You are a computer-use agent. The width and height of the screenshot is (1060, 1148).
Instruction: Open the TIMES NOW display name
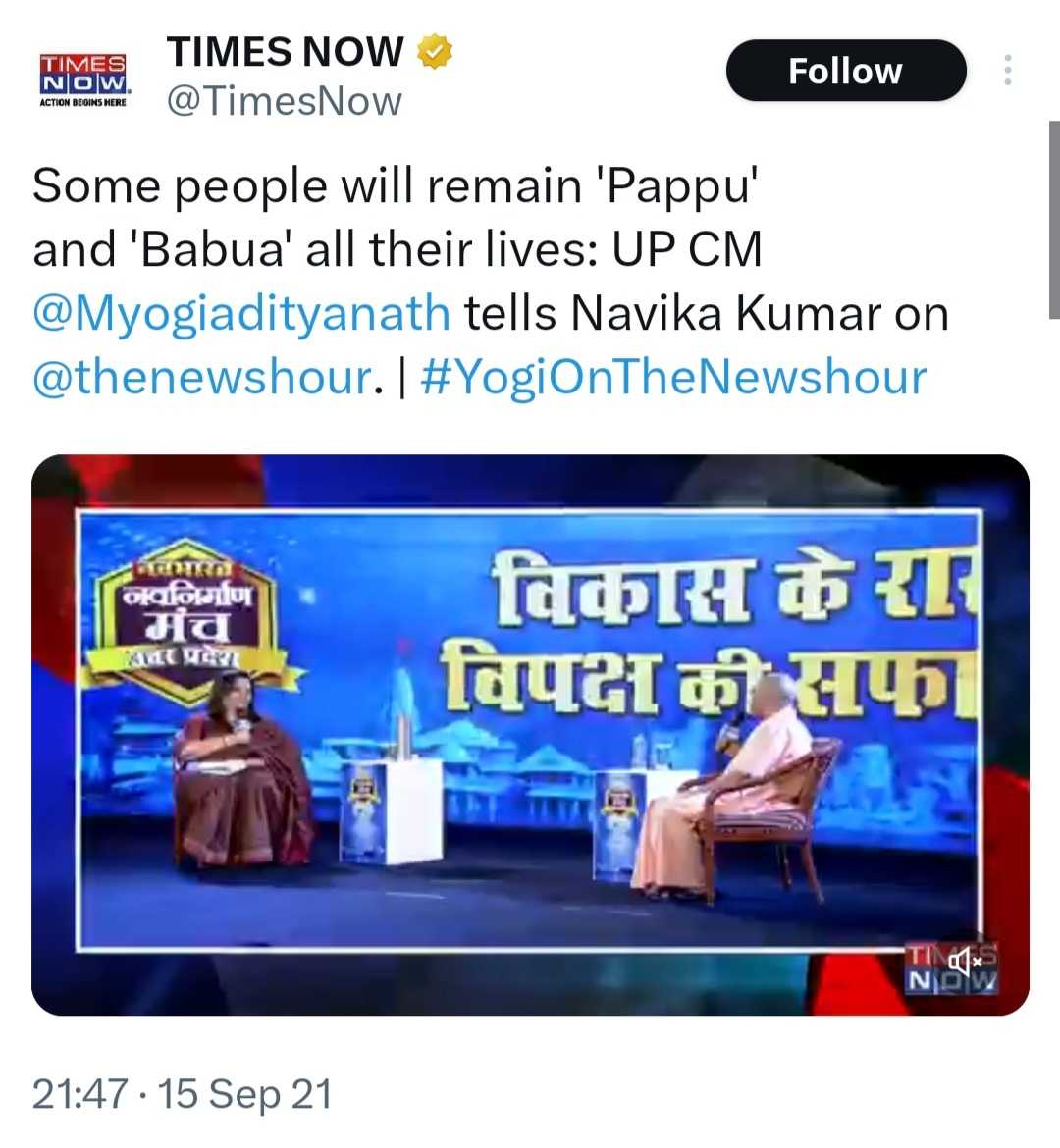coord(285,52)
